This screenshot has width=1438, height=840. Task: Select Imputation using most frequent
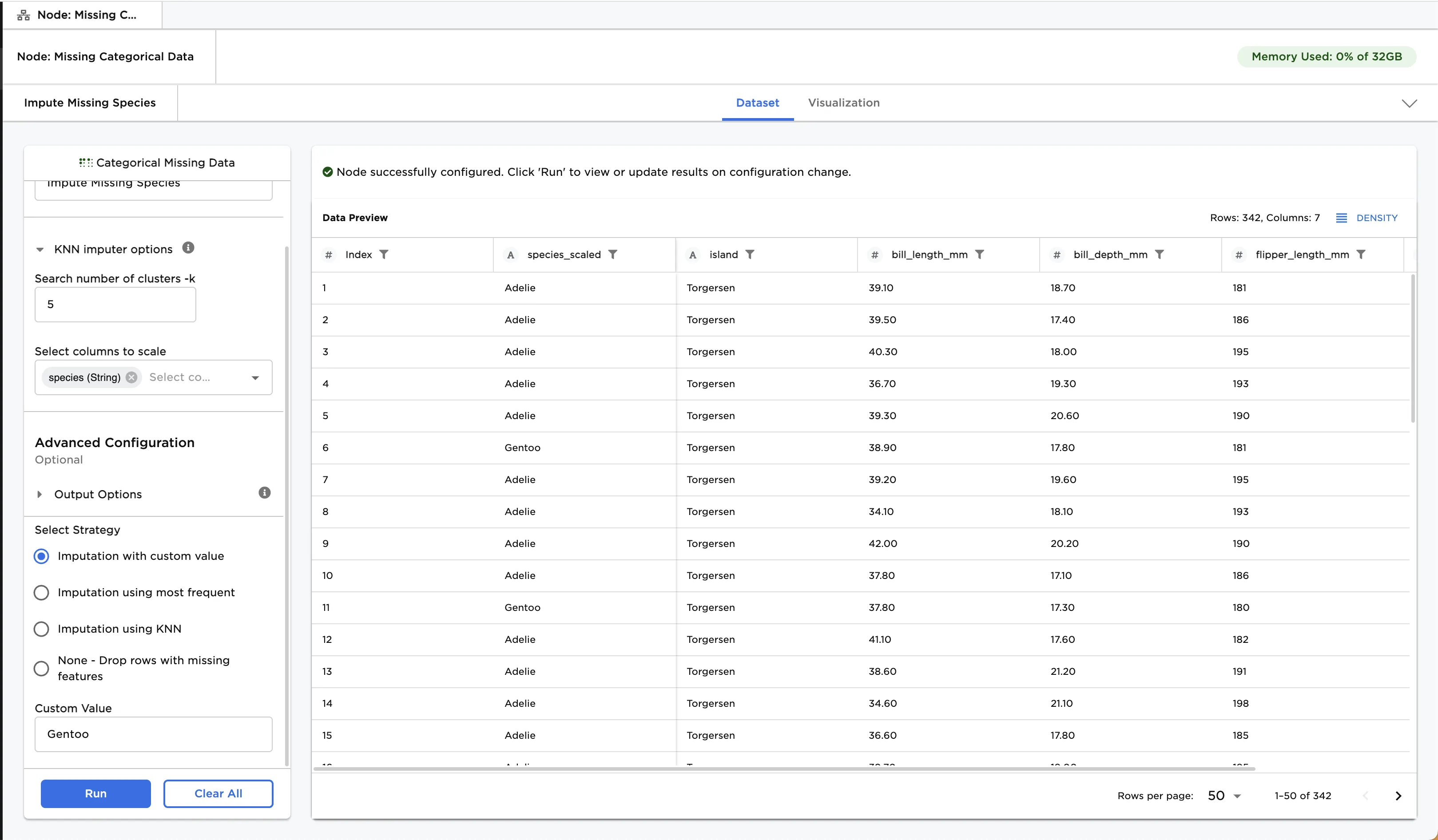[x=41, y=592]
